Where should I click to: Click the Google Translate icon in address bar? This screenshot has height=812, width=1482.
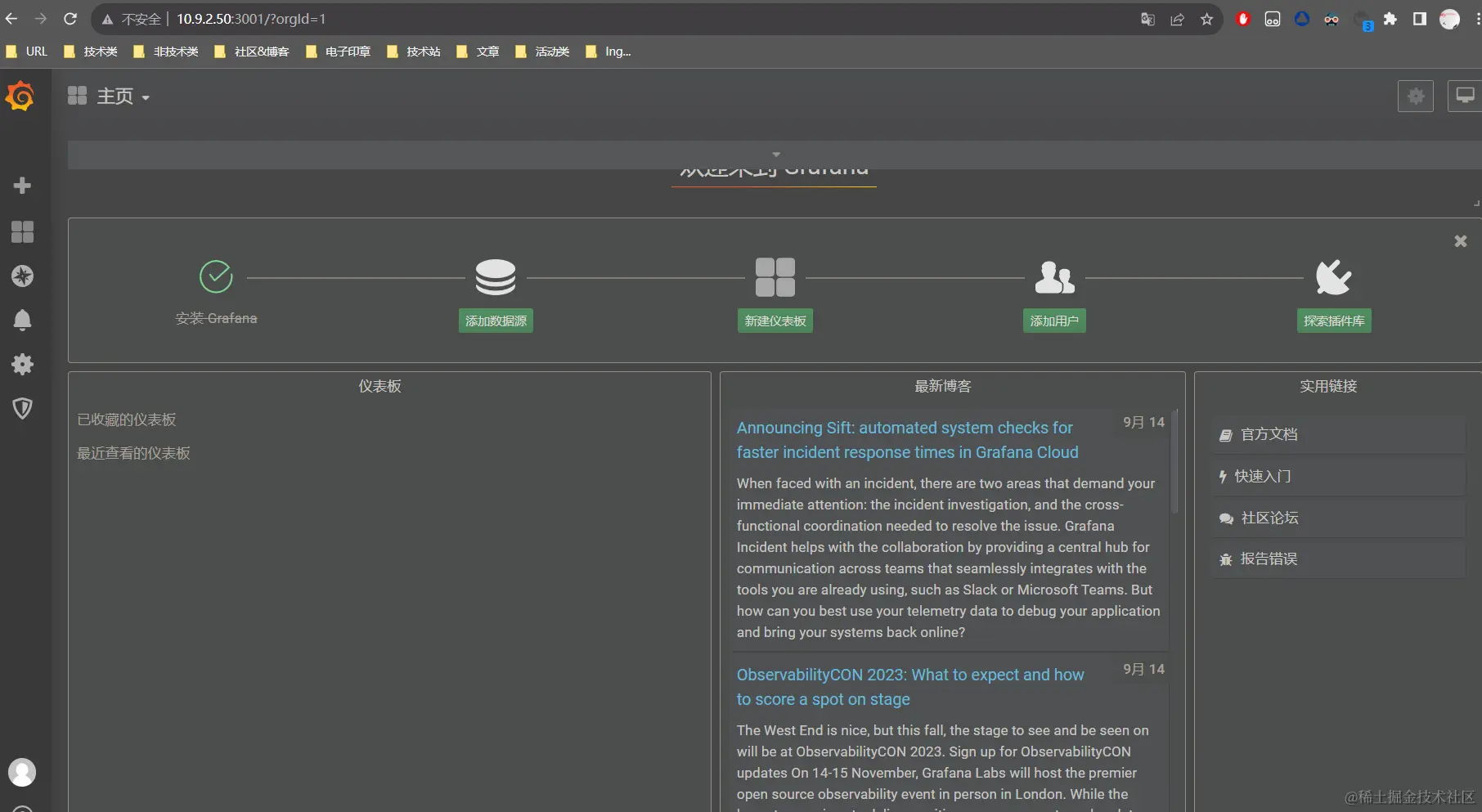click(x=1147, y=19)
